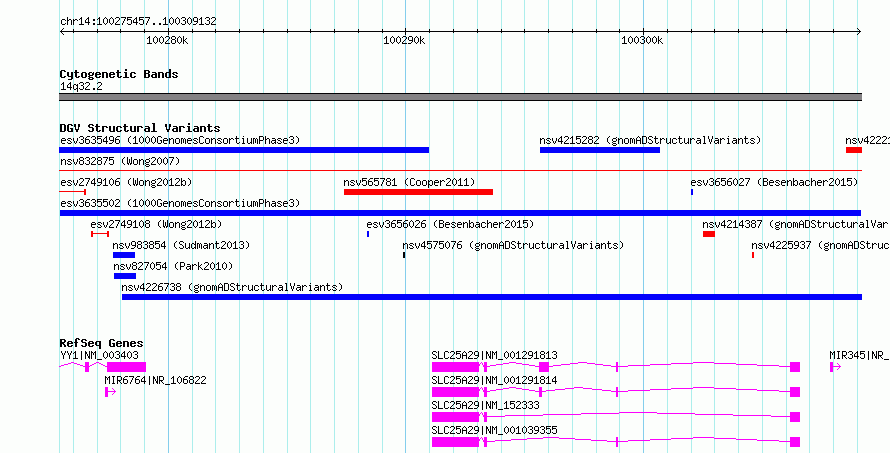This screenshot has height=453, width=890.
Task: Click the esv2749106 (Wong2012b) label
Action: (126, 182)
